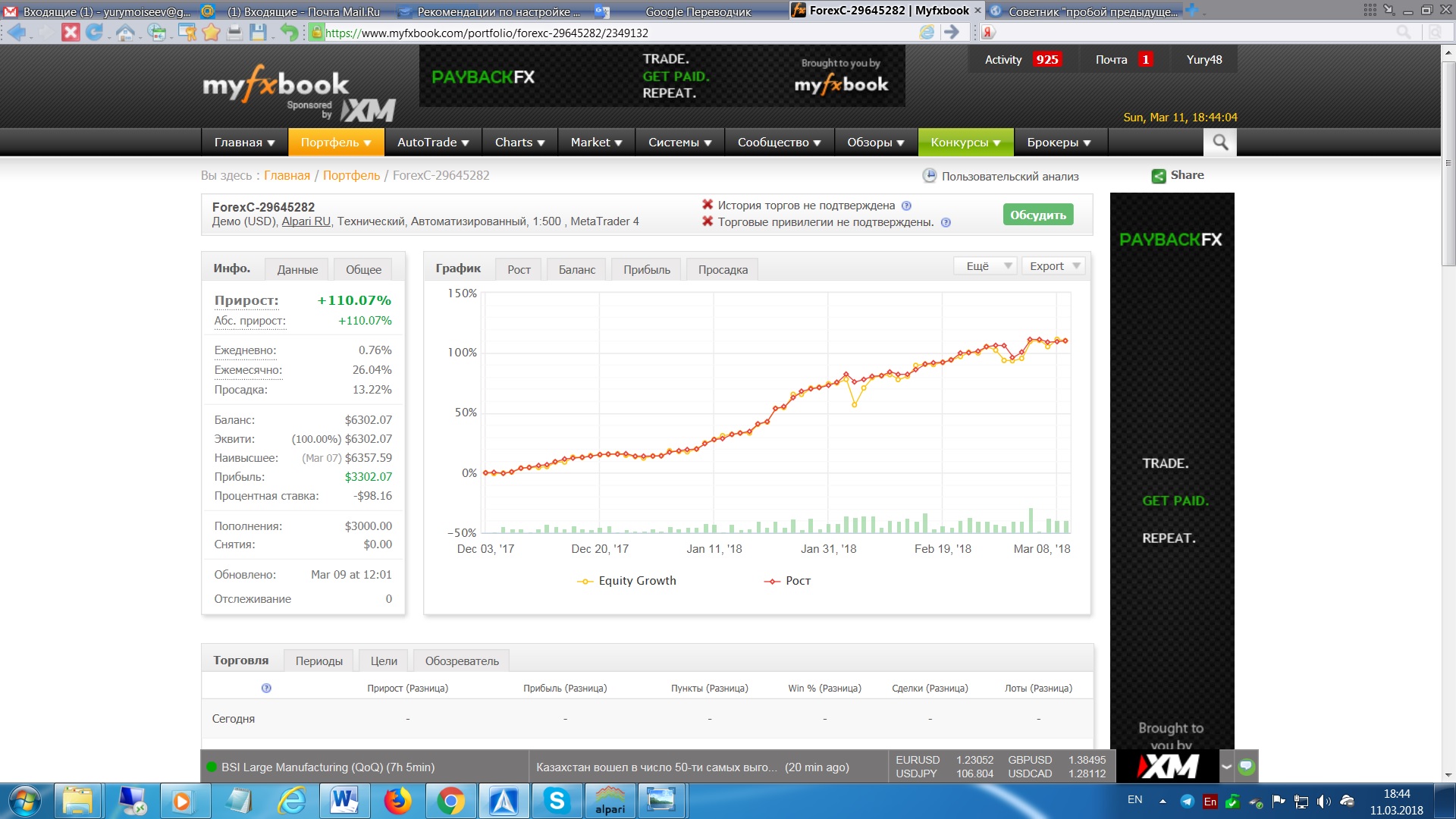Open Microsoft Word from the taskbar
Image resolution: width=1456 pixels, height=819 pixels.
pyautogui.click(x=344, y=801)
